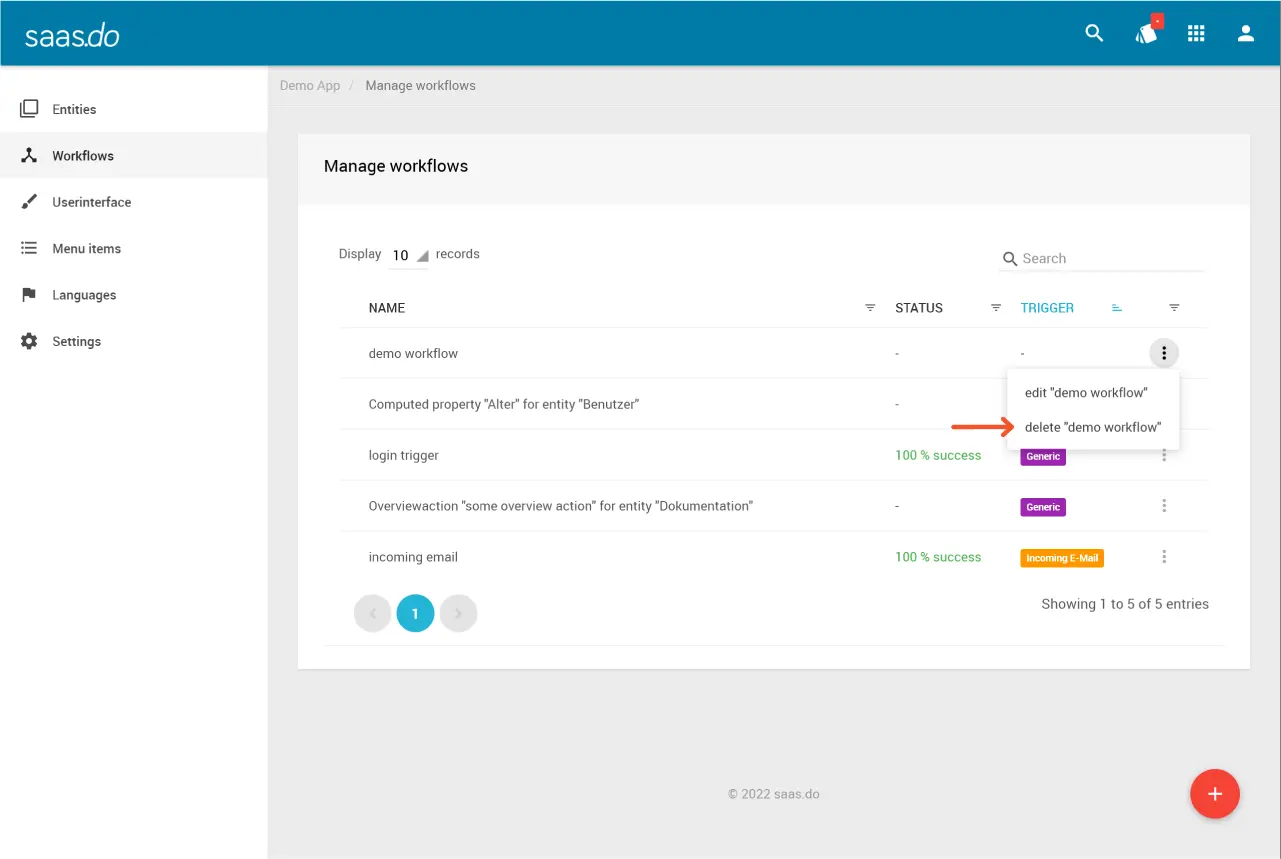The height and width of the screenshot is (859, 1281).
Task: Click the red plus add workflow button
Action: tap(1215, 794)
